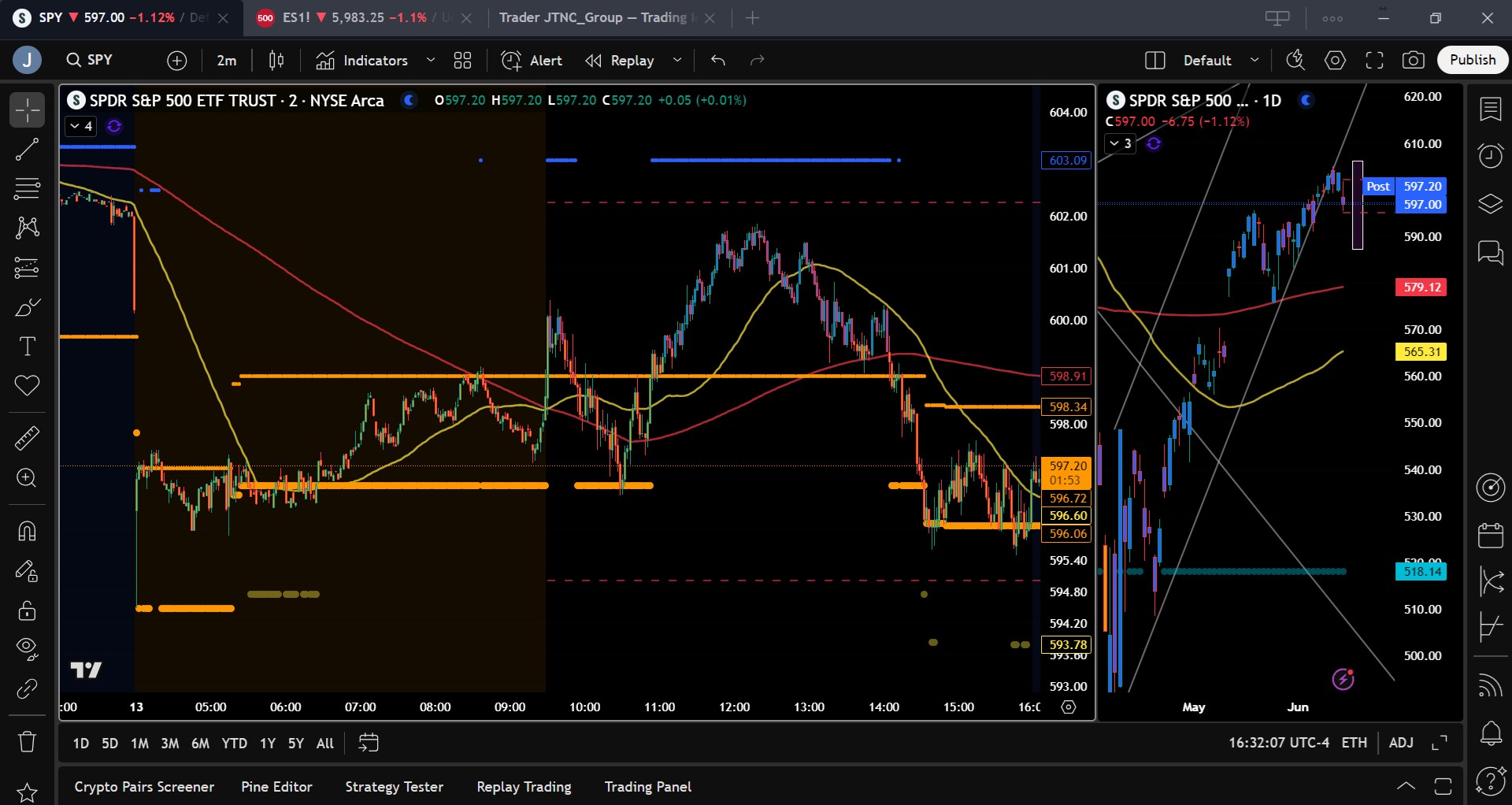
Task: Open the pattern drawing tools
Action: [27, 228]
